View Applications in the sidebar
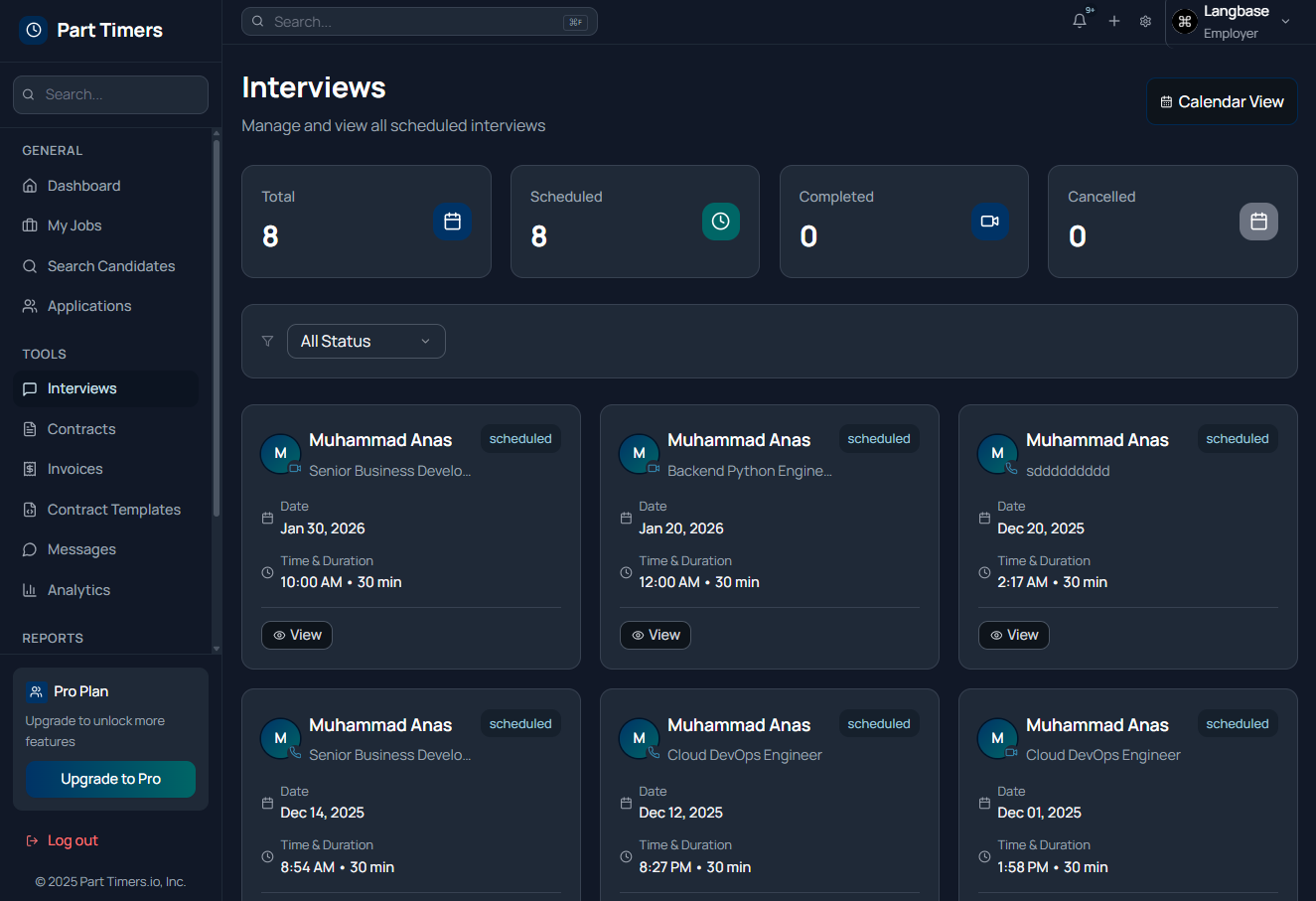This screenshot has width=1316, height=901. pos(87,305)
